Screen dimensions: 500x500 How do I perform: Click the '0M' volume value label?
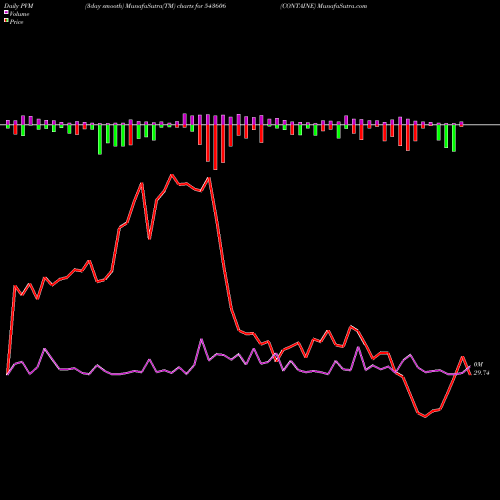pos(478,365)
